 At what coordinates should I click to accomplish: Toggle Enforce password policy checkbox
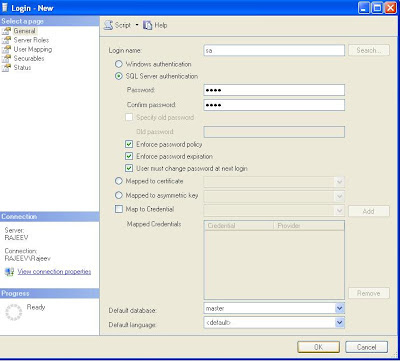(129, 145)
